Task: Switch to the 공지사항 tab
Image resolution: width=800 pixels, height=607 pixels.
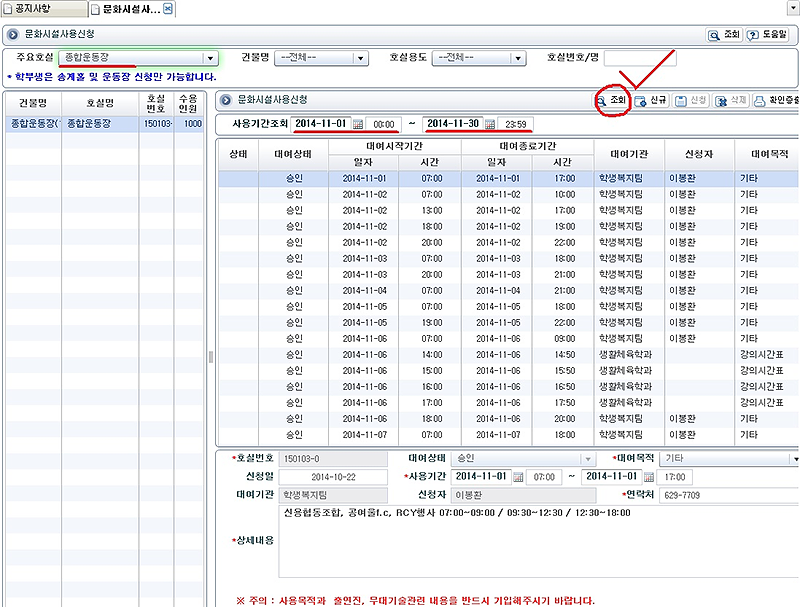Action: [44, 9]
